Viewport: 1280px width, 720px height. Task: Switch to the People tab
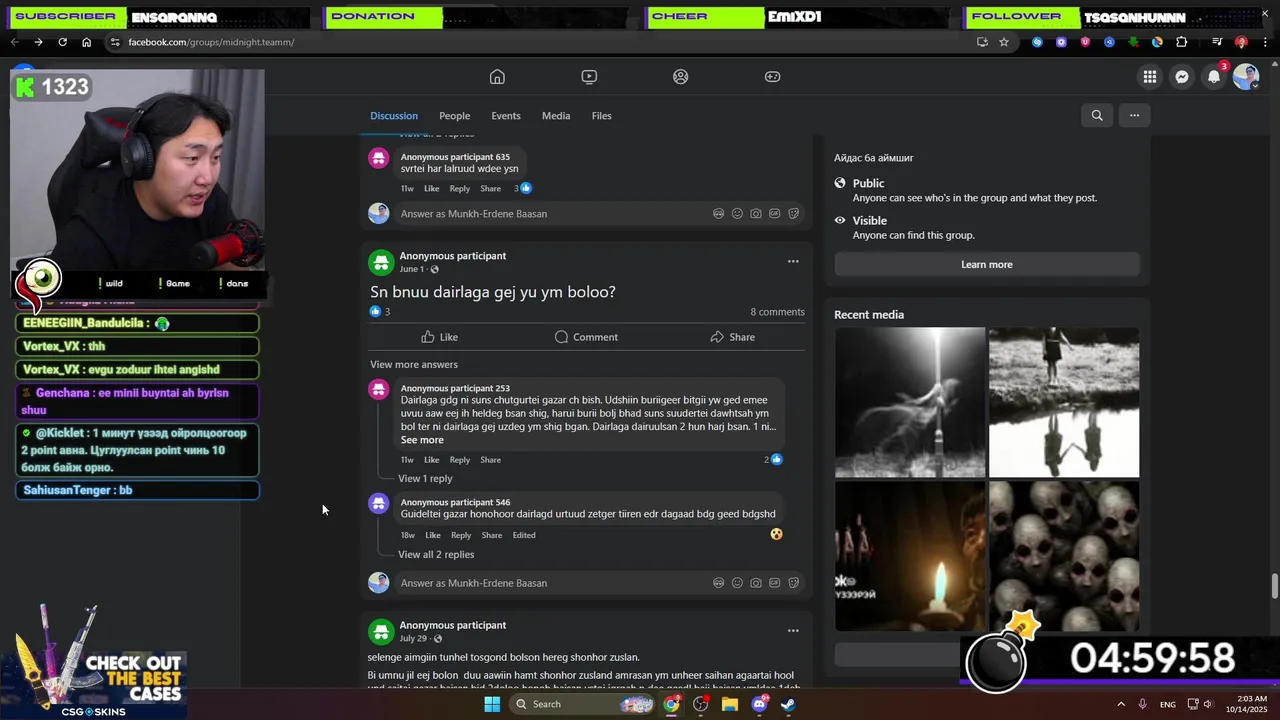coord(454,116)
